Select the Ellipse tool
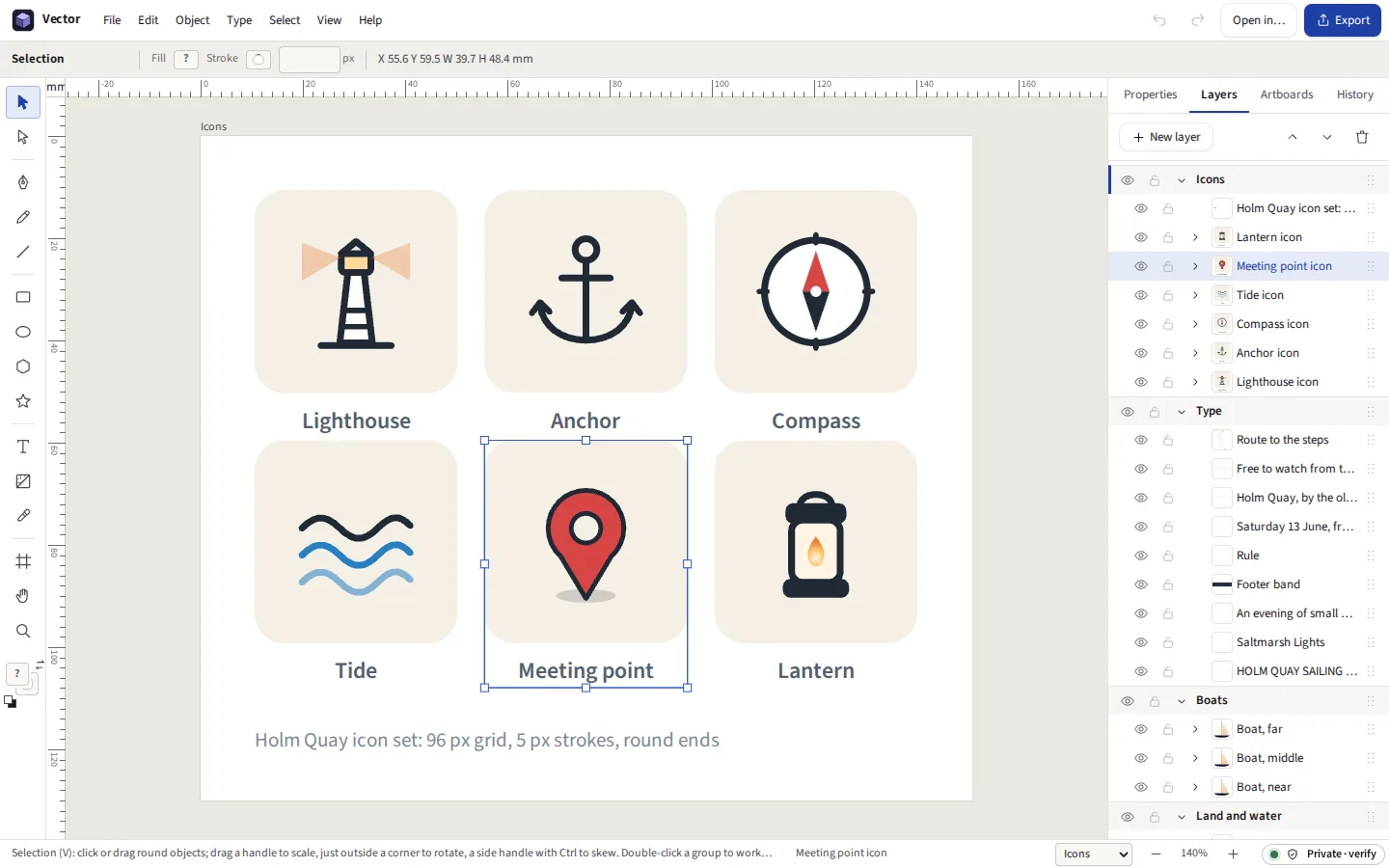The height and width of the screenshot is (868, 1389). pos(23,332)
